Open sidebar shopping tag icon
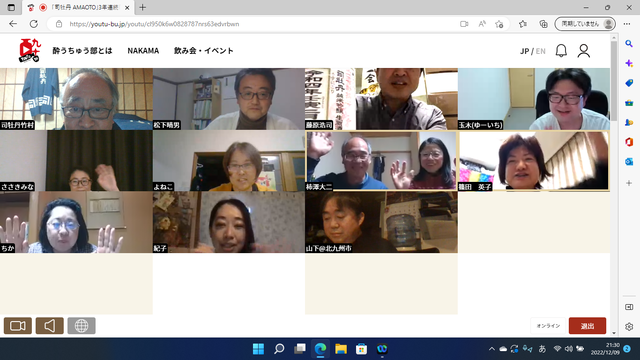Image resolution: width=640 pixels, height=360 pixels. pyautogui.click(x=629, y=83)
